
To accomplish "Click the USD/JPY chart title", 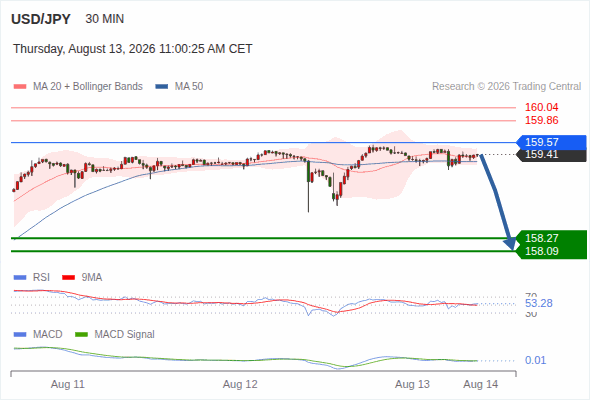I will pyautogui.click(x=41, y=19).
